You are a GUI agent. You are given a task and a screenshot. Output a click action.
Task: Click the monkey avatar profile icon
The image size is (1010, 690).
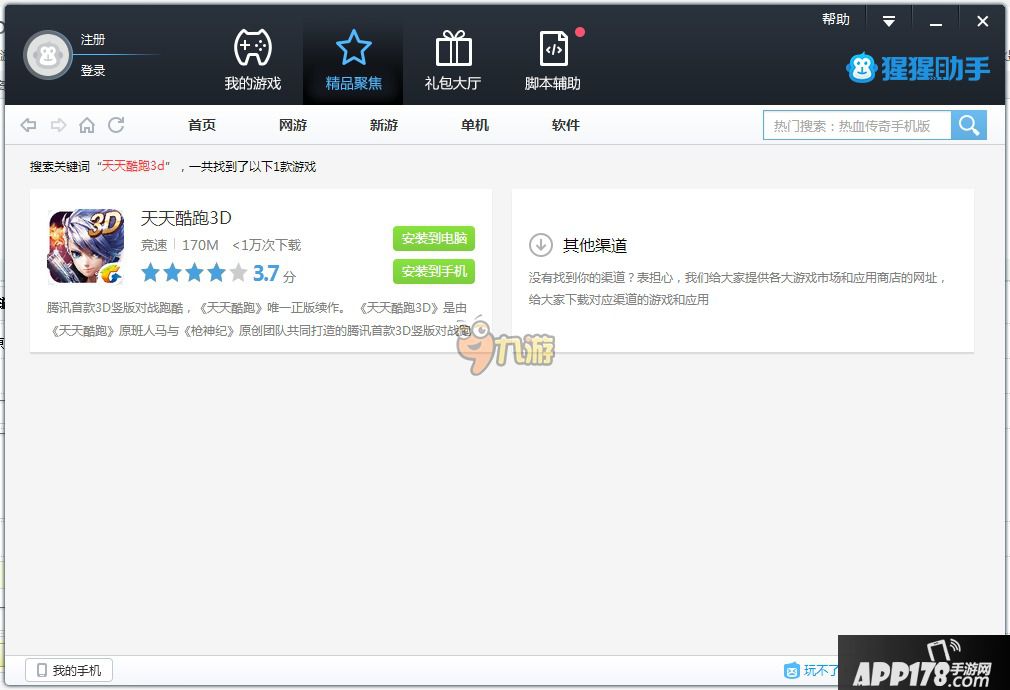48,55
